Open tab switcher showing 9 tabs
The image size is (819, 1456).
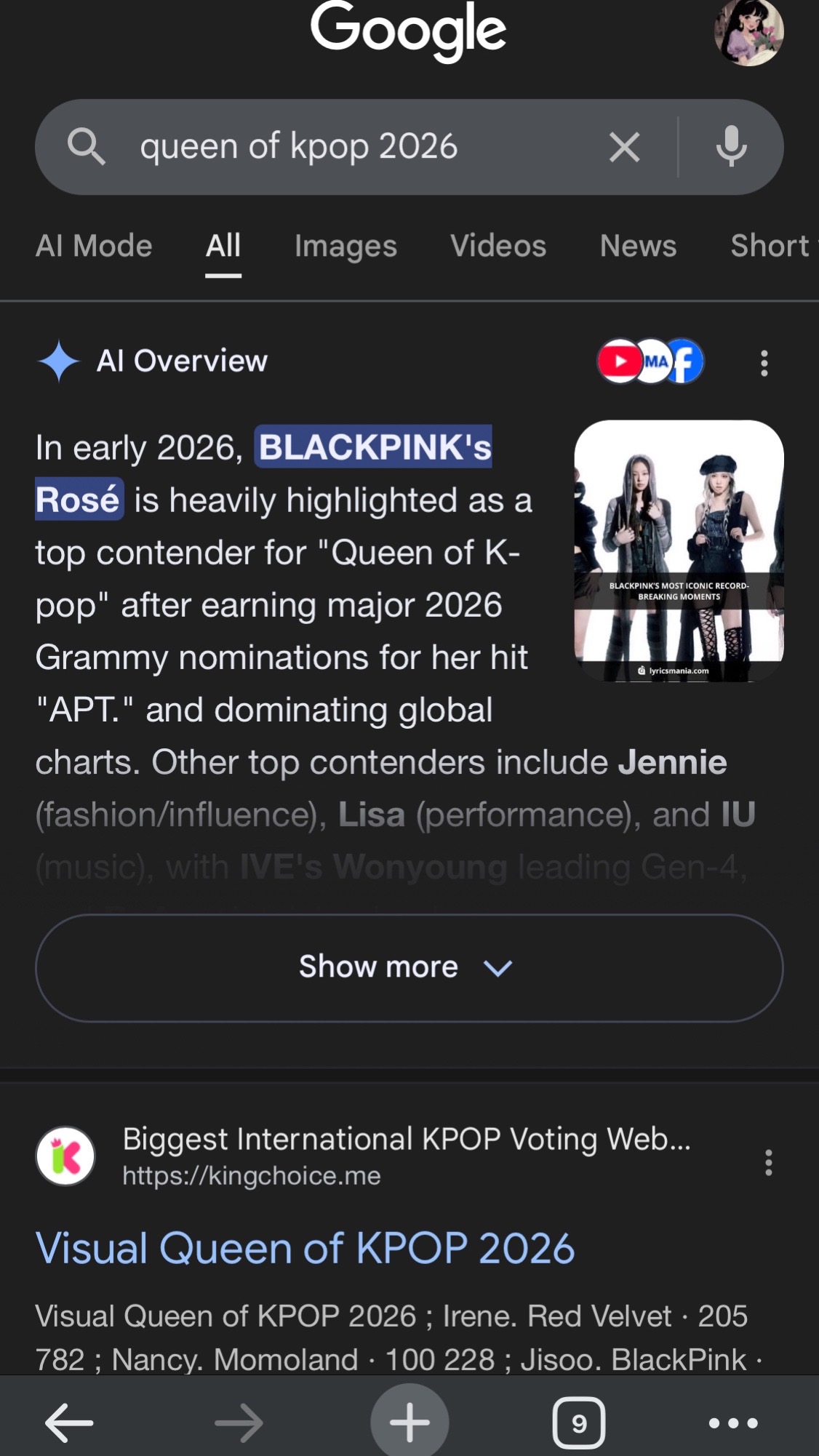(579, 1423)
